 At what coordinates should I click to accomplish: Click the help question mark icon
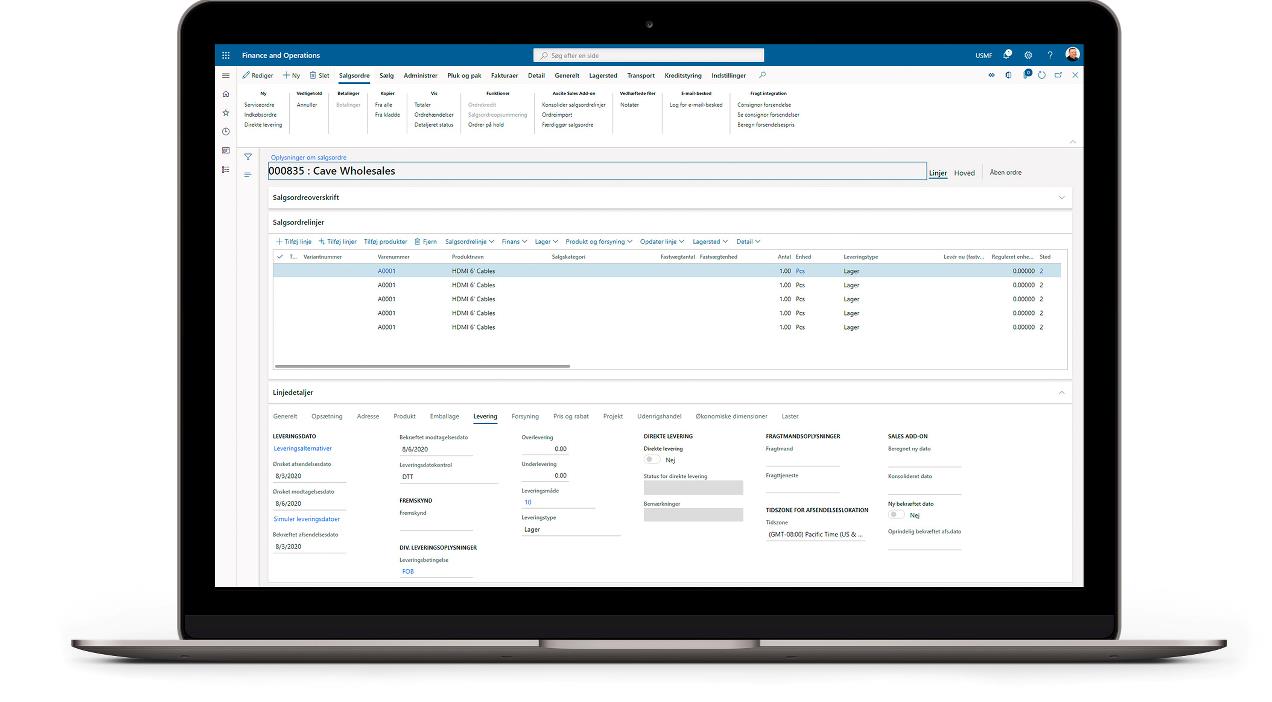click(x=1049, y=55)
